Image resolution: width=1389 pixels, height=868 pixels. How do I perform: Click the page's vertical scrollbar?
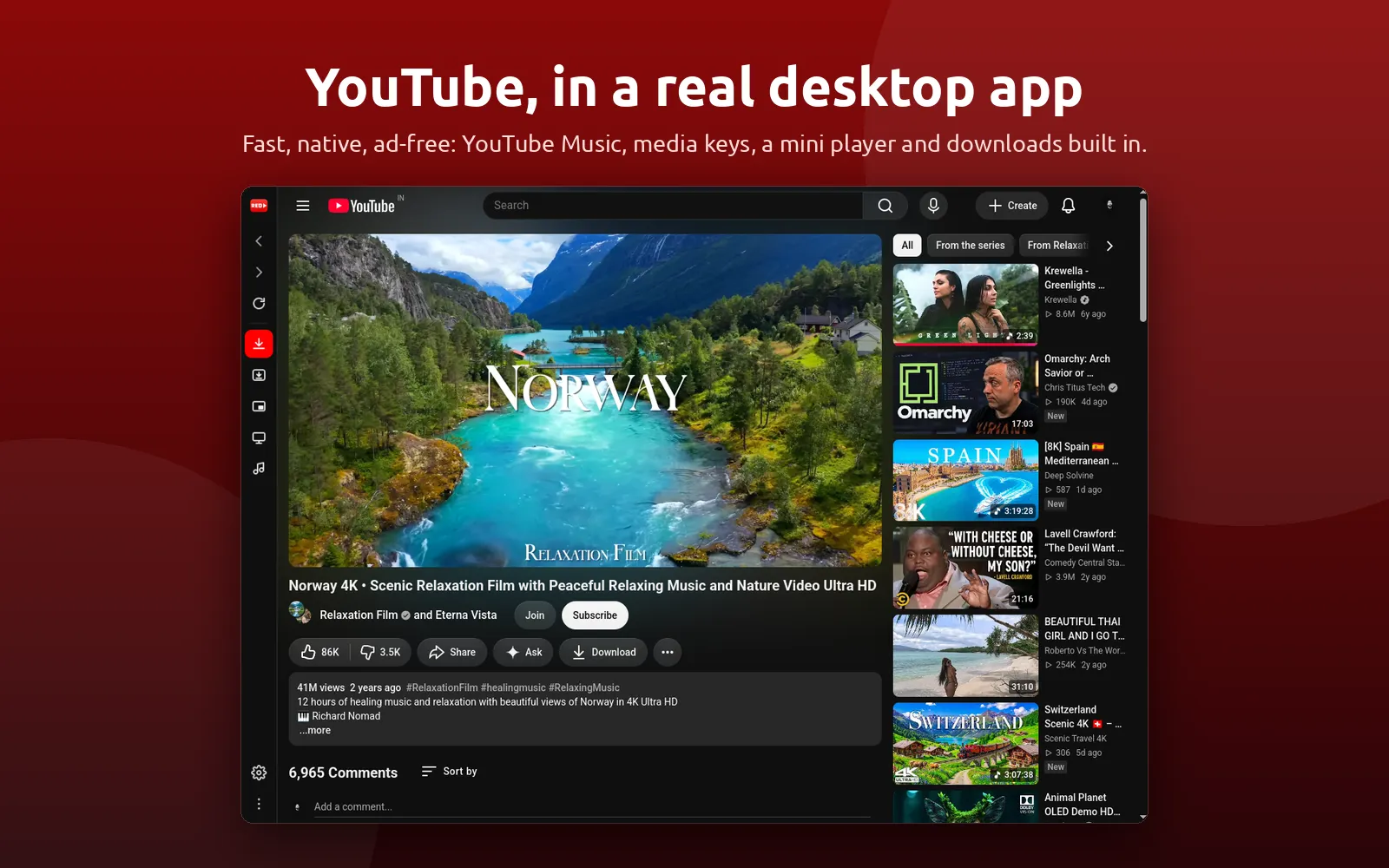click(1142, 260)
